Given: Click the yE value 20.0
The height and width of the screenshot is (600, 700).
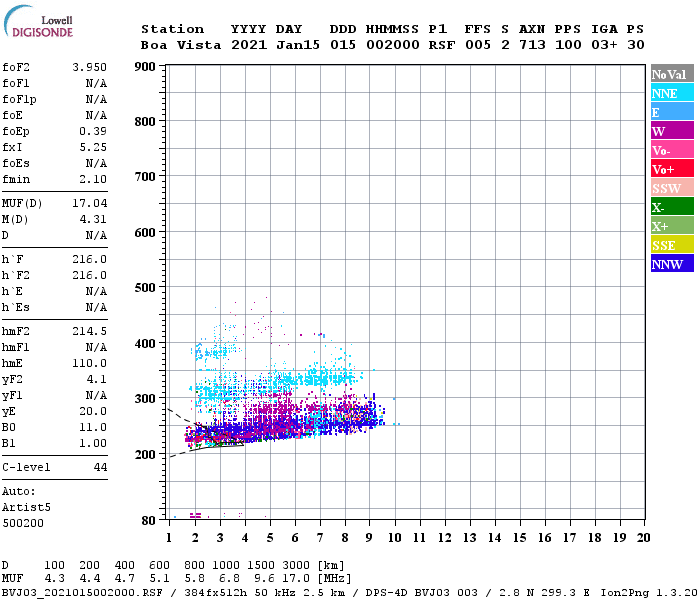Looking at the screenshot, I should [93, 412].
